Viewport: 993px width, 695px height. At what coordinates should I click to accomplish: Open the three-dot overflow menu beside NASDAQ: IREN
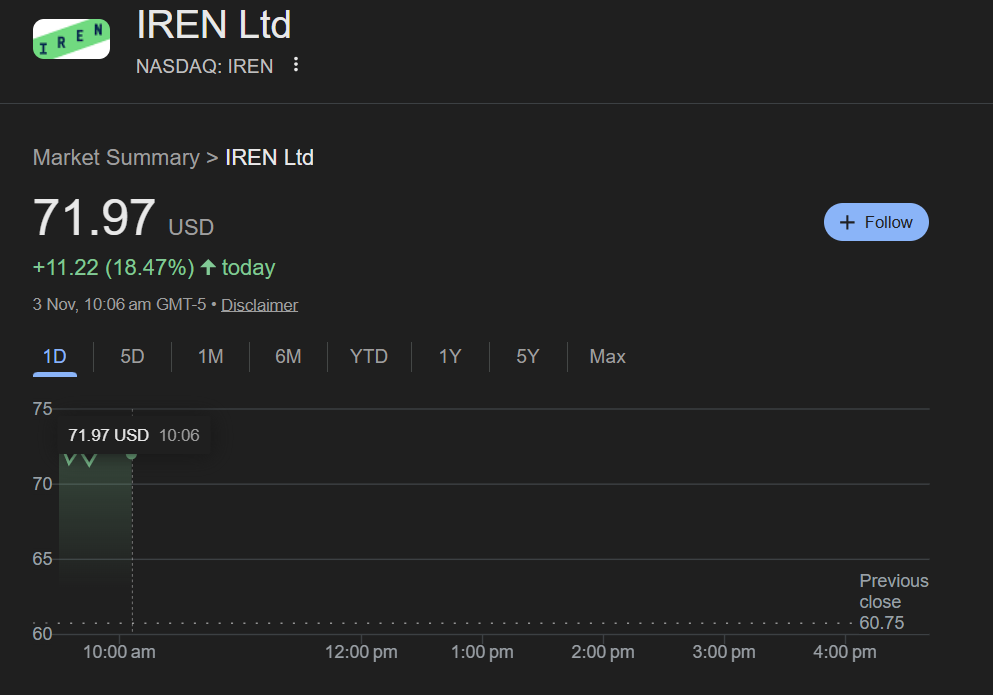click(295, 63)
